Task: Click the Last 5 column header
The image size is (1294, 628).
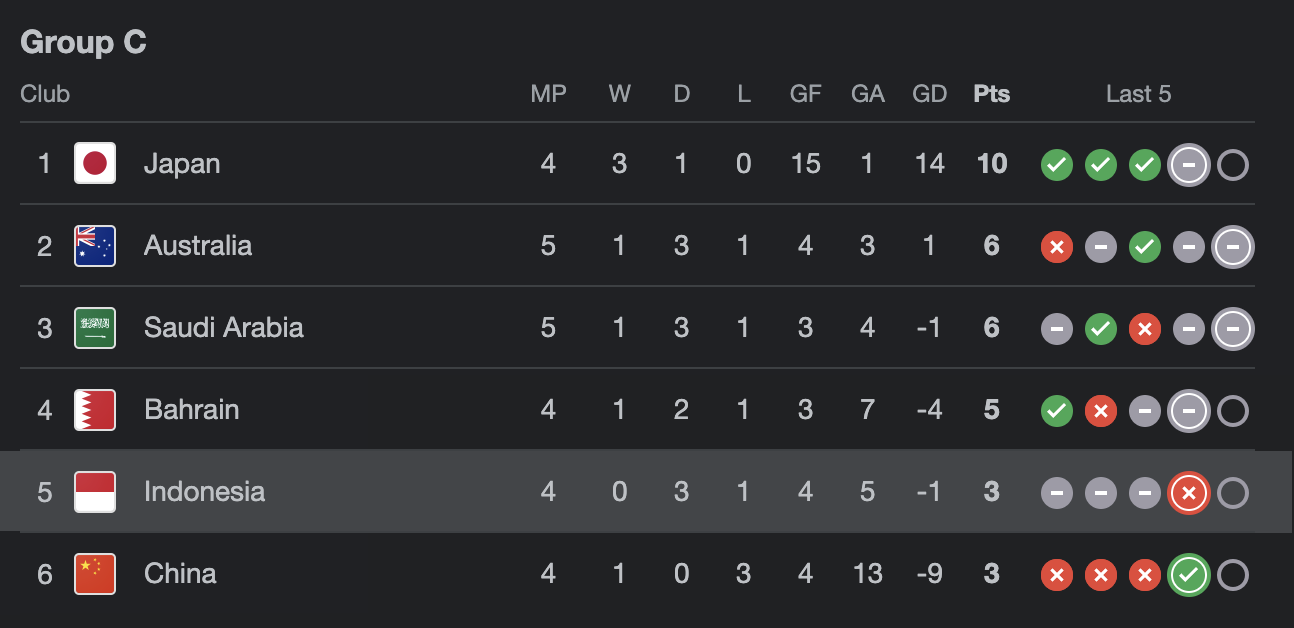Action: point(1138,94)
